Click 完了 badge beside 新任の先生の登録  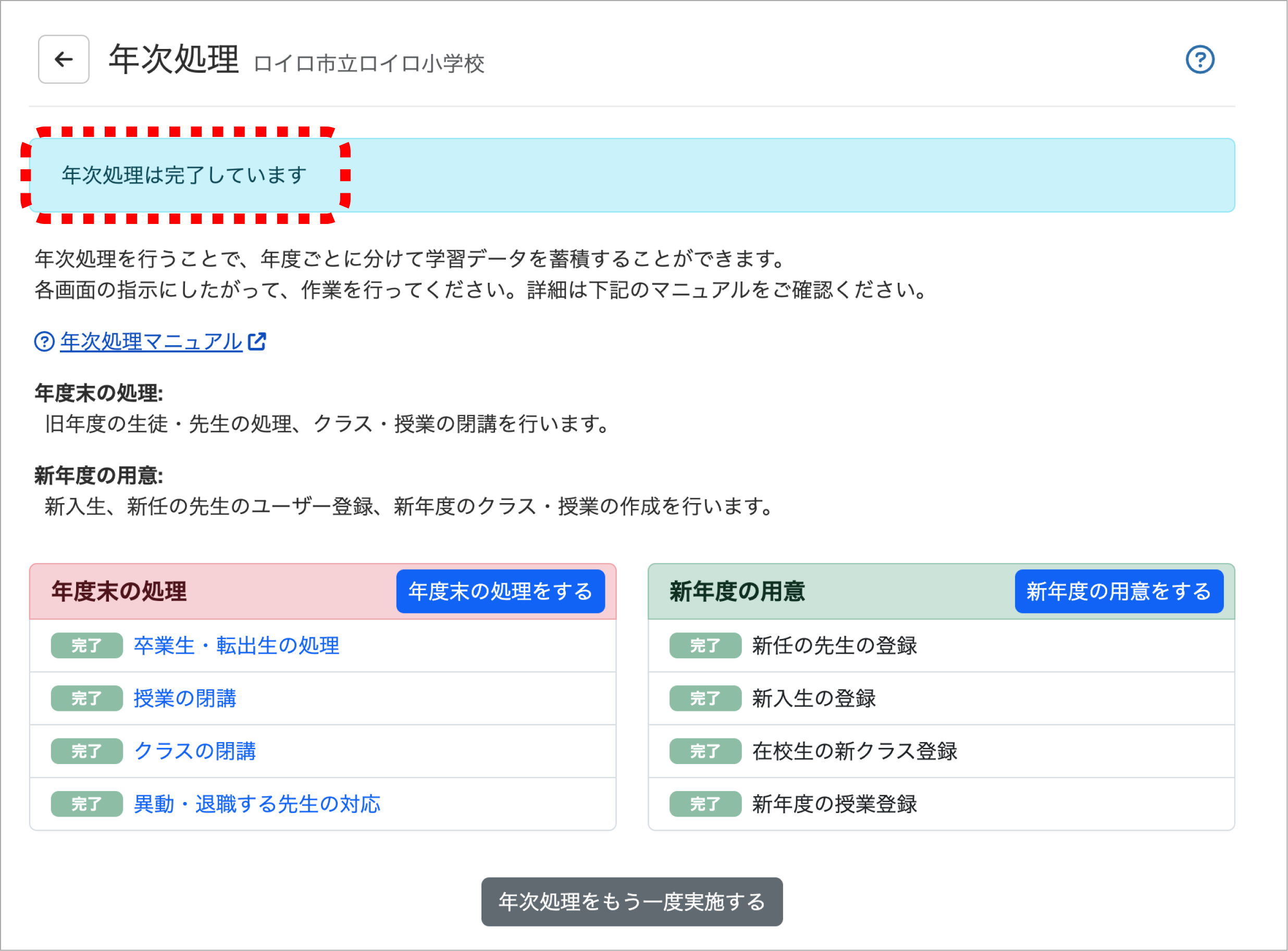pyautogui.click(x=705, y=645)
